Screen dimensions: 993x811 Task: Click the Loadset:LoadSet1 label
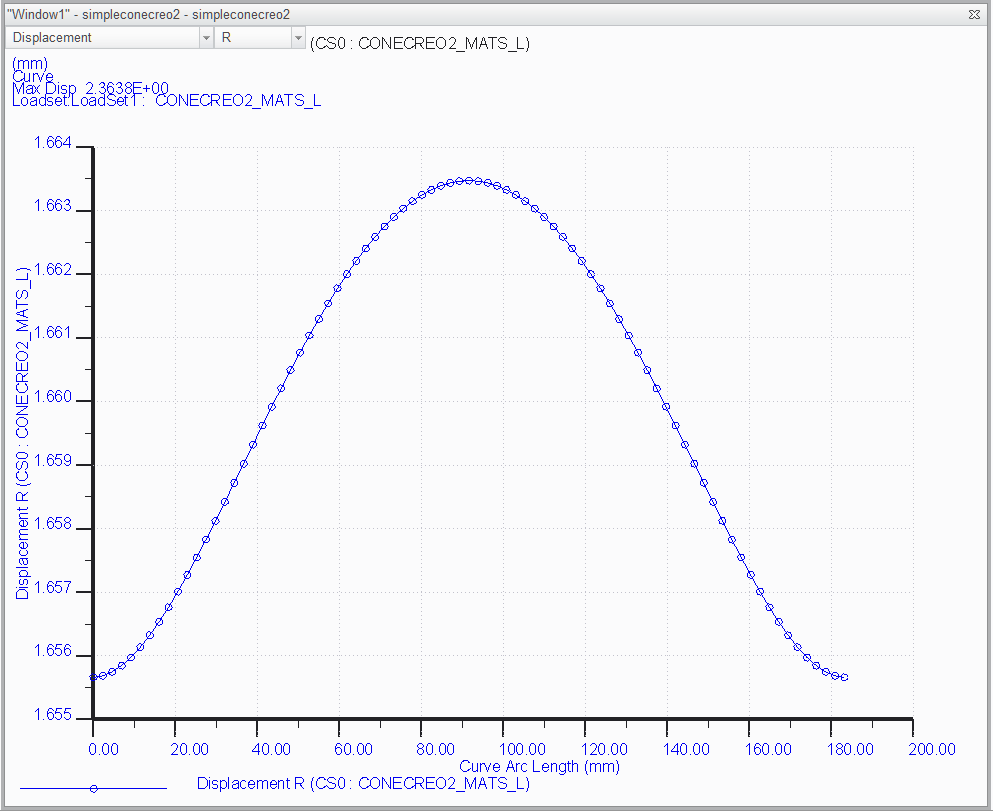[167, 101]
